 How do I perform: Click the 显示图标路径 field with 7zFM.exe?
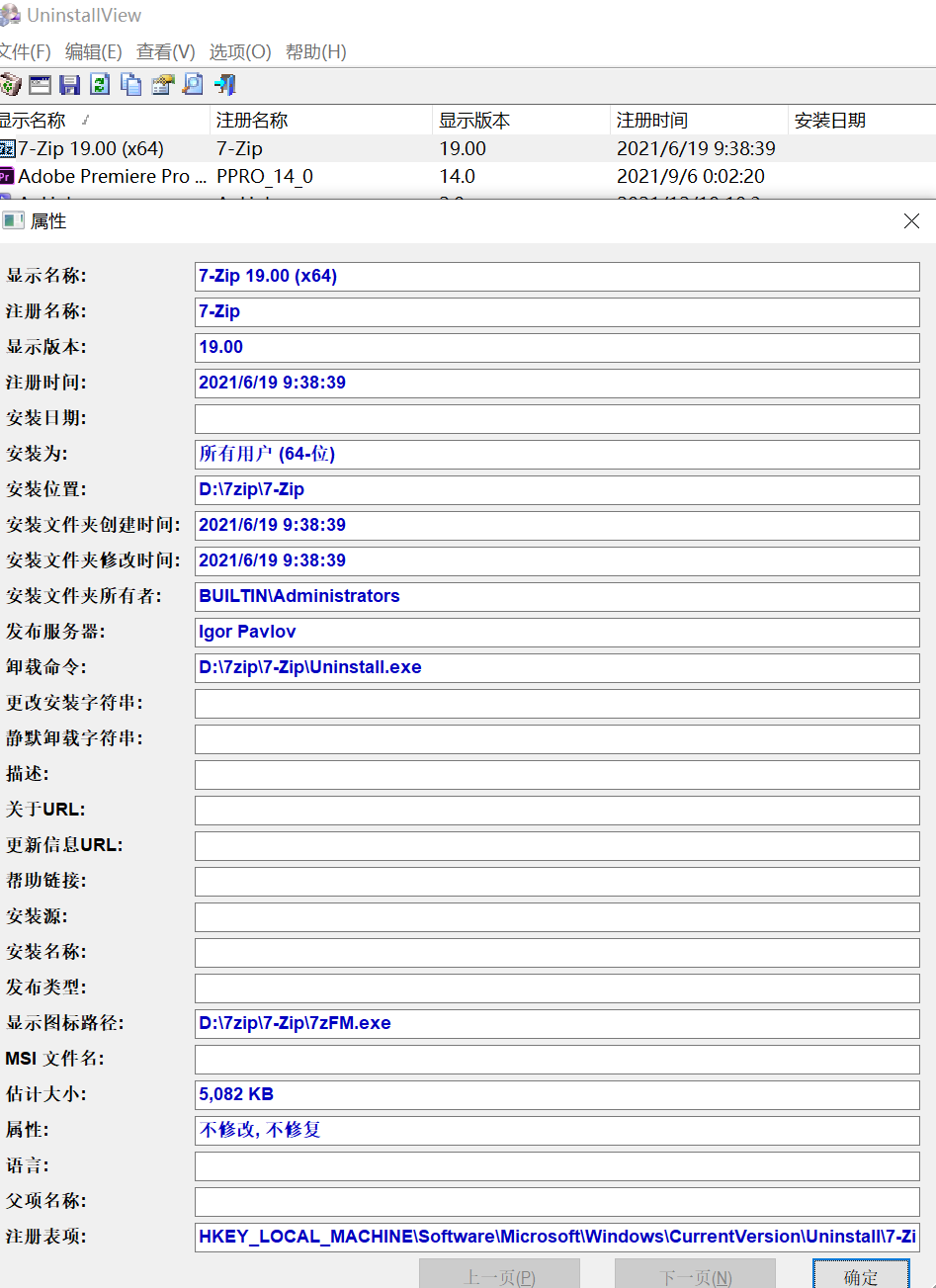pos(557,1023)
